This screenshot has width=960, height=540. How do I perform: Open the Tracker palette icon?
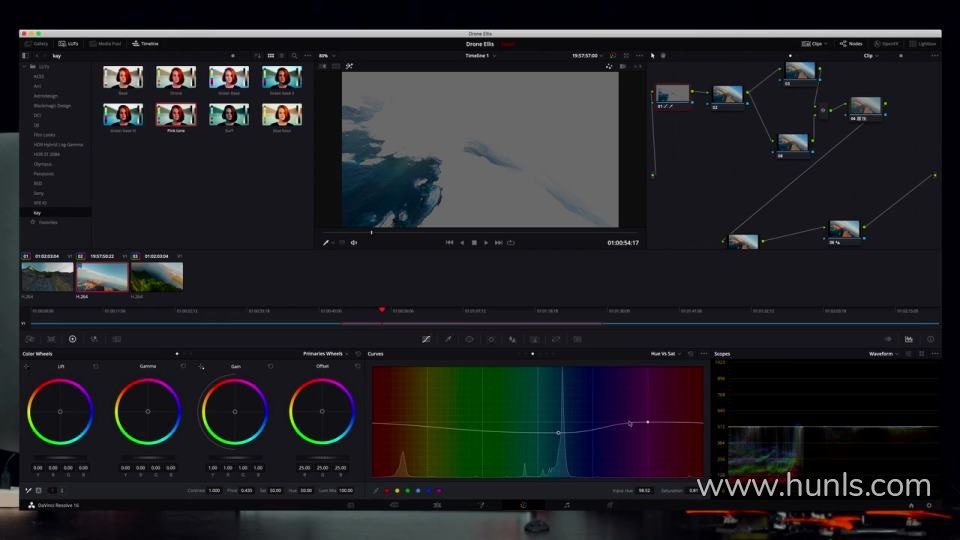pos(491,339)
